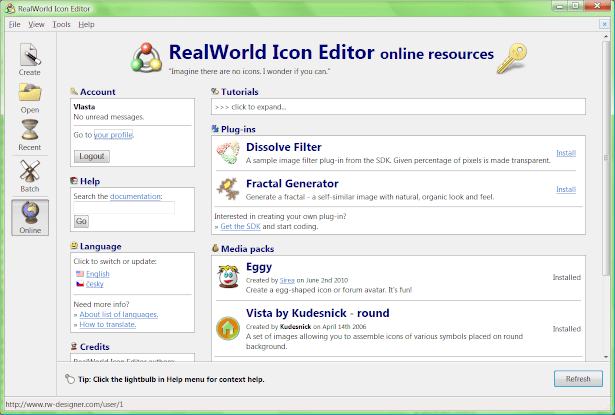The width and height of the screenshot is (615, 415).
Task: Open the Help menu
Action: [86, 24]
